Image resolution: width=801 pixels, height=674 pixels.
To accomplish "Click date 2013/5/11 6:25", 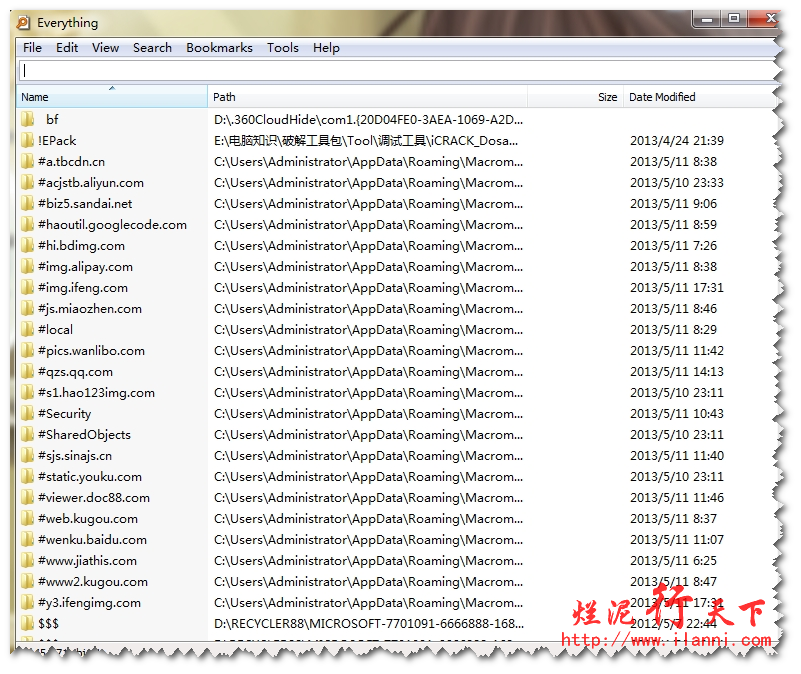I will [x=673, y=561].
